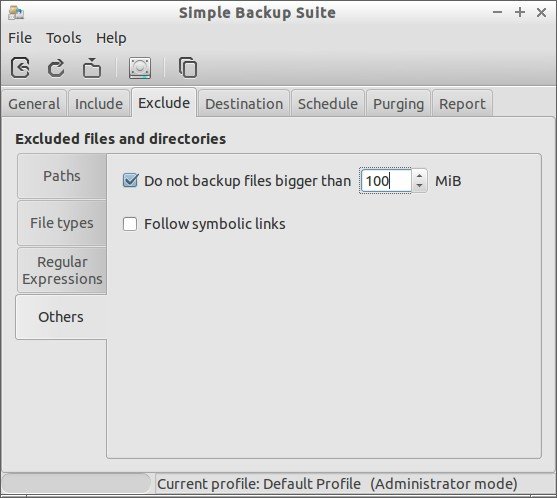Increase the MiB size with up arrow
This screenshot has height=498, width=557.
point(420,175)
